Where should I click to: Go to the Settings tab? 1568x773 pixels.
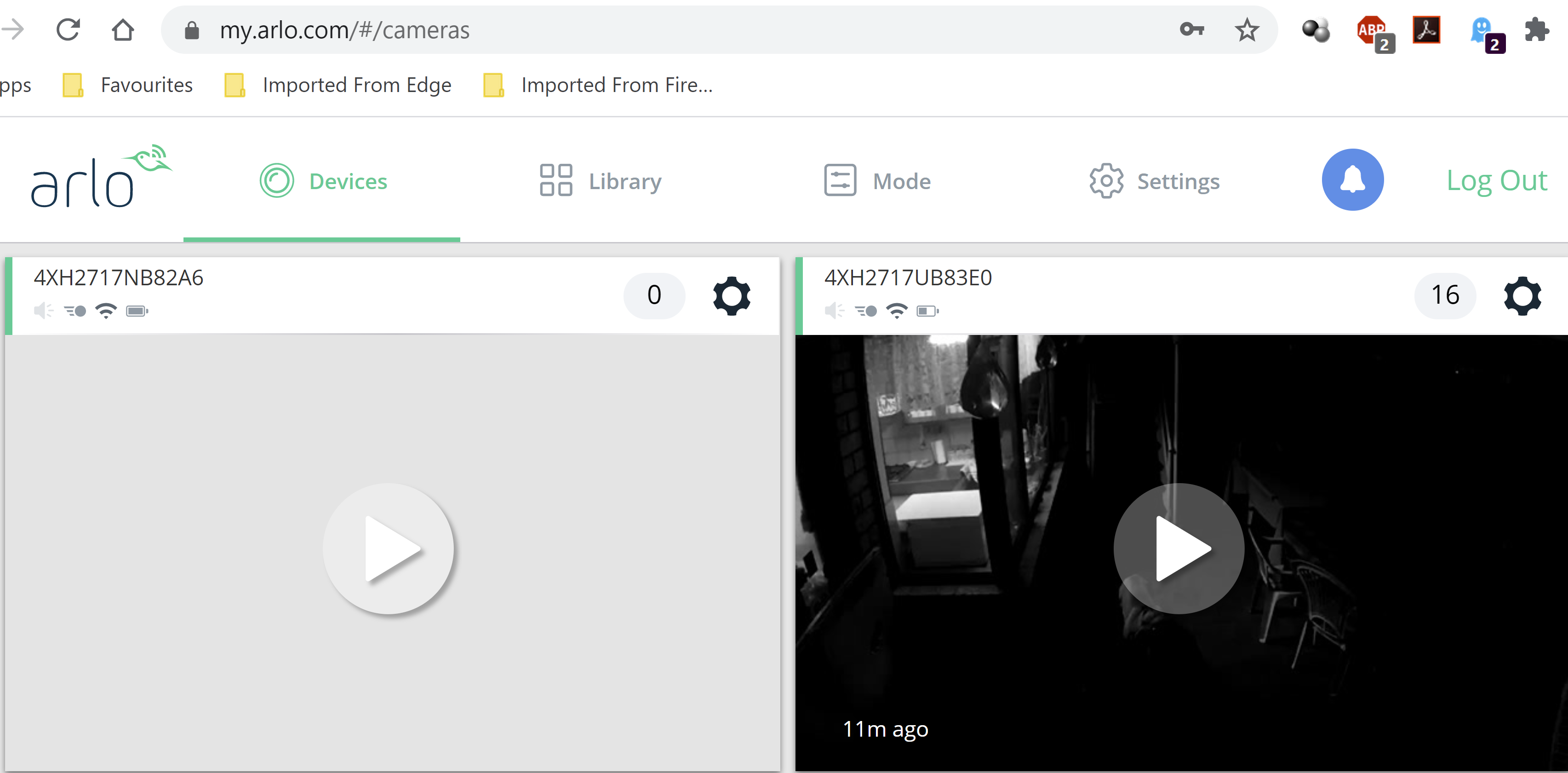1154,181
